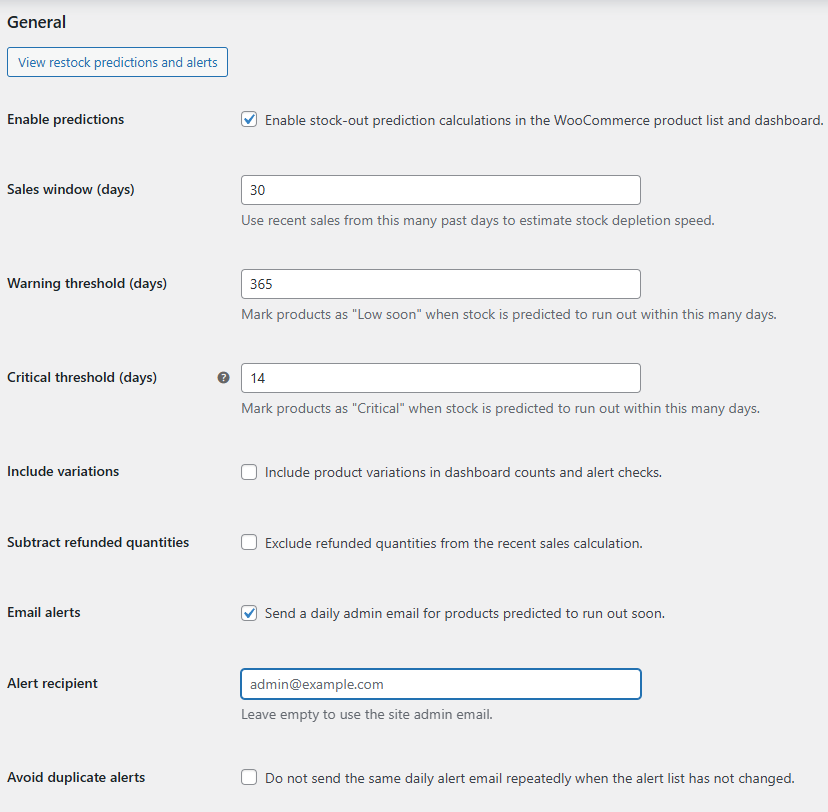The height and width of the screenshot is (812, 828).
Task: Enable the Include variations checkbox
Action: pyautogui.click(x=249, y=472)
